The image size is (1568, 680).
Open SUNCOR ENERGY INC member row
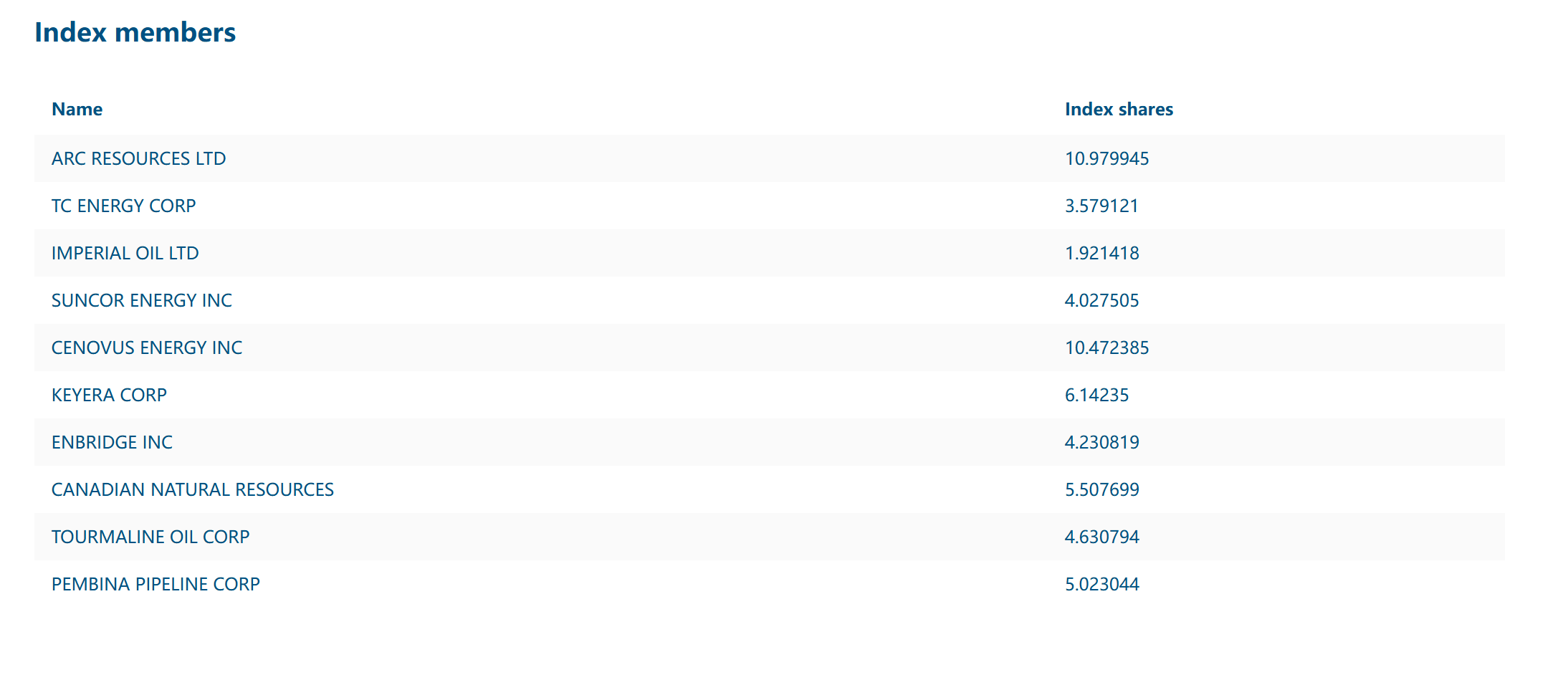pos(141,300)
